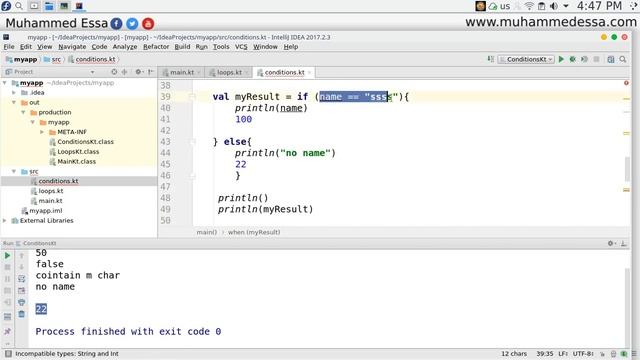This screenshot has width=640, height=360.
Task: Expand the META-INF folder
Action: 42,132
